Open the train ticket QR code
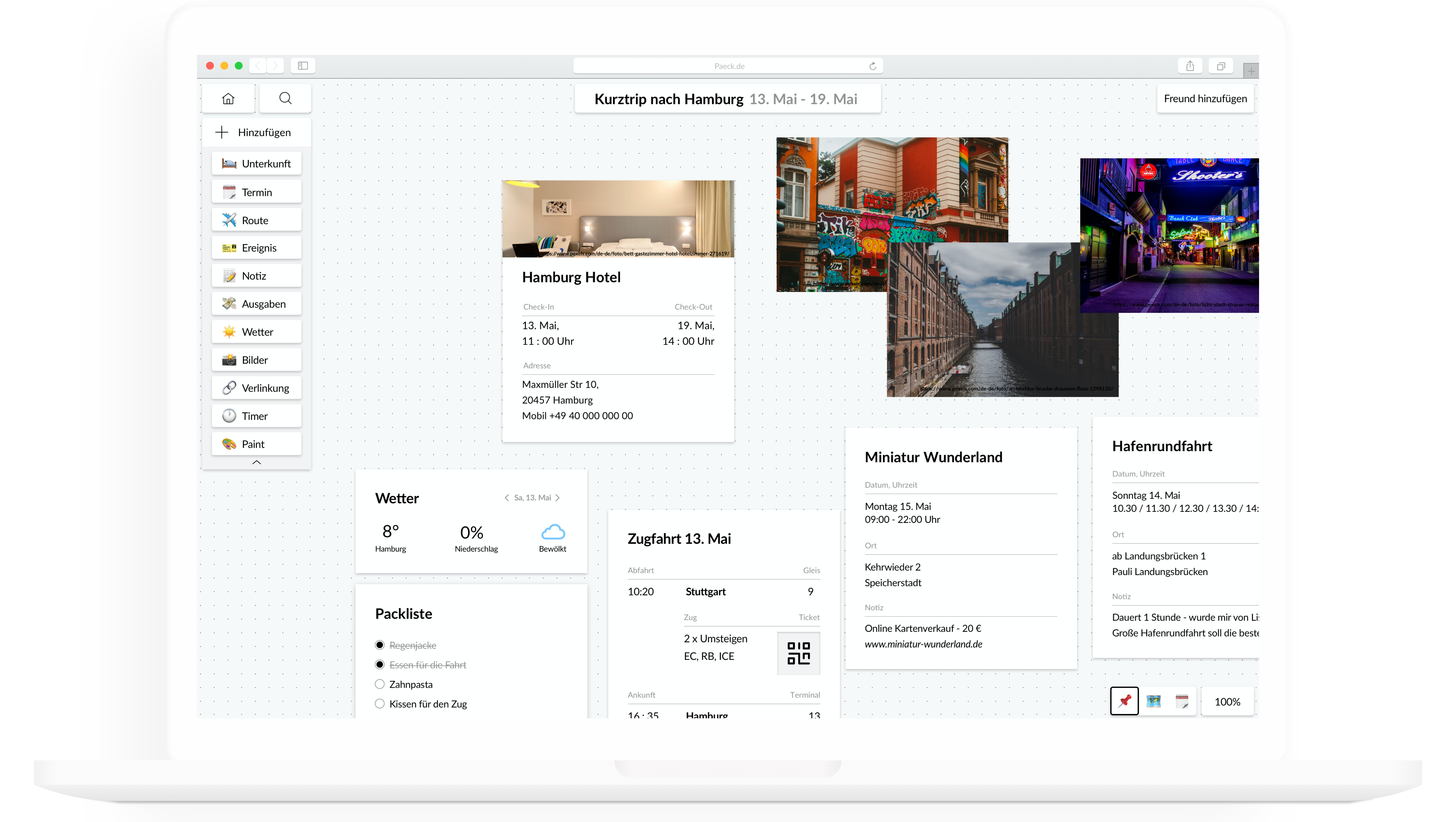Screen dimensions: 1456x822 click(799, 653)
